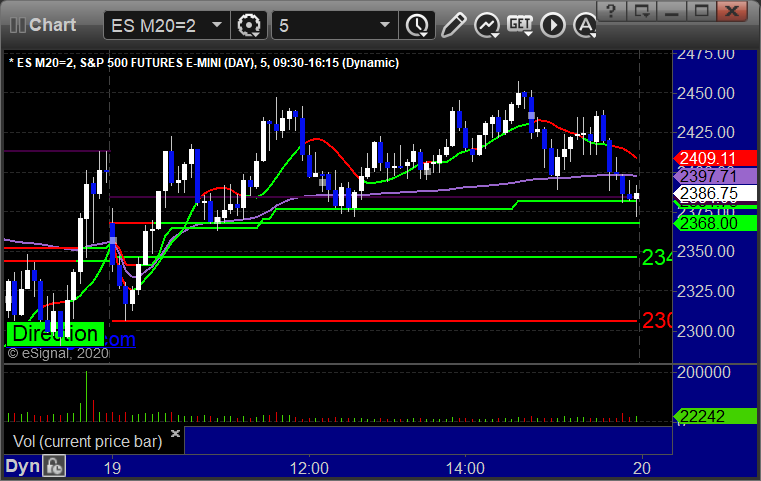This screenshot has width=761, height=481.
Task: Click the Chart window title label
Action: coord(52,25)
